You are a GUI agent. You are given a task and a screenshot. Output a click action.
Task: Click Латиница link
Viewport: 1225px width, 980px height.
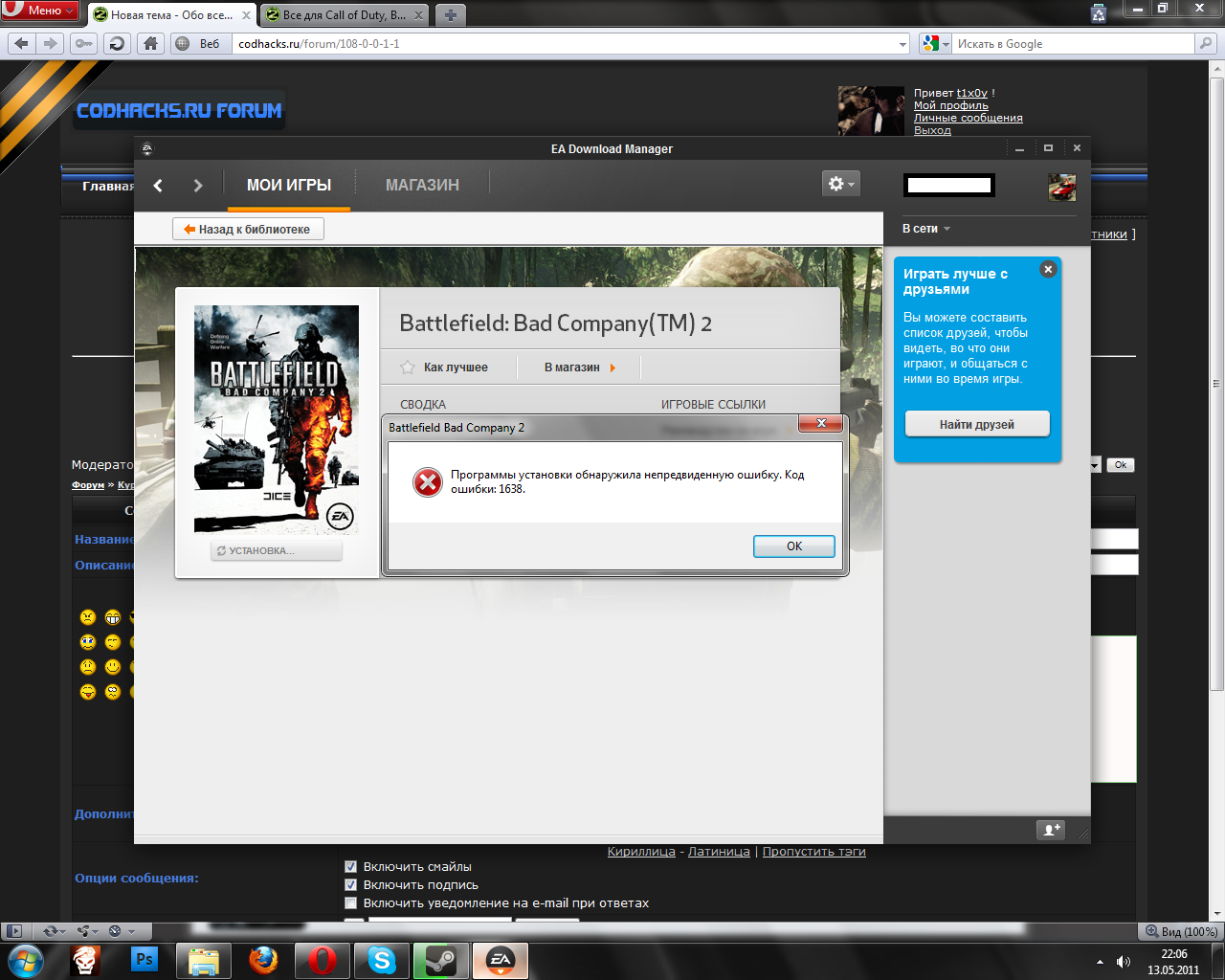click(x=719, y=852)
